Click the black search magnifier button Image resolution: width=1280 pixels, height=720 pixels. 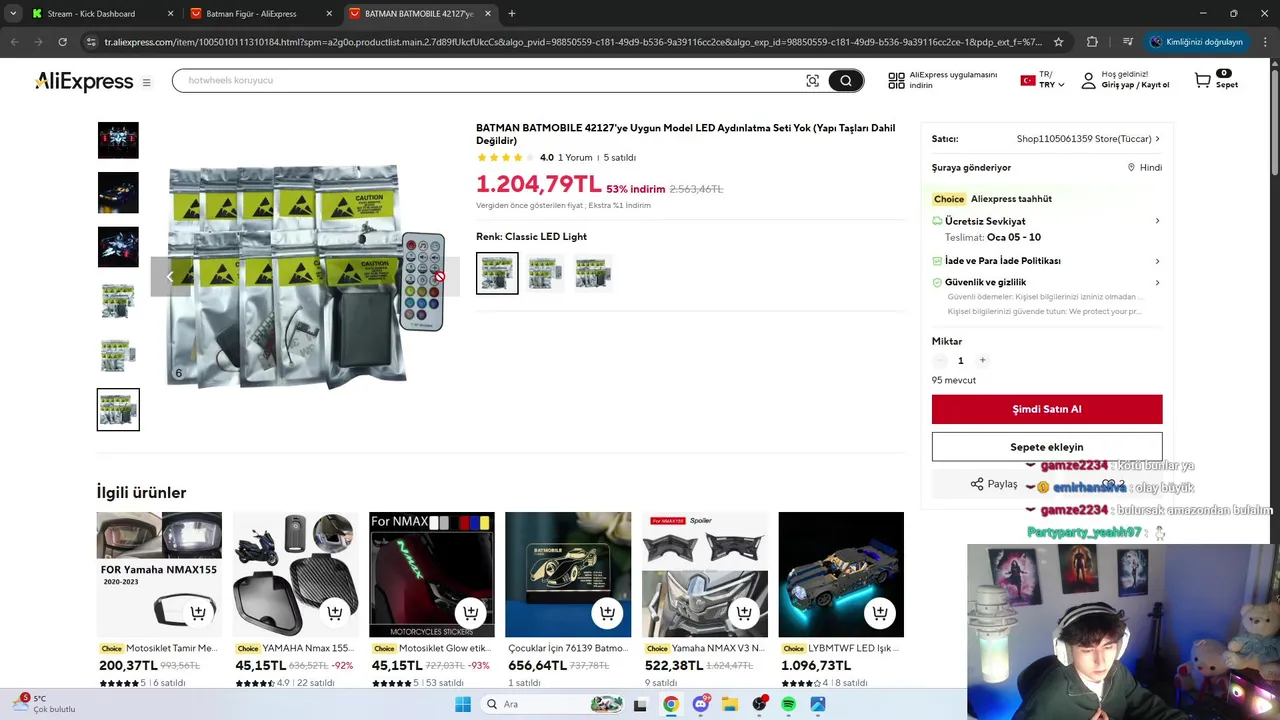click(x=846, y=81)
